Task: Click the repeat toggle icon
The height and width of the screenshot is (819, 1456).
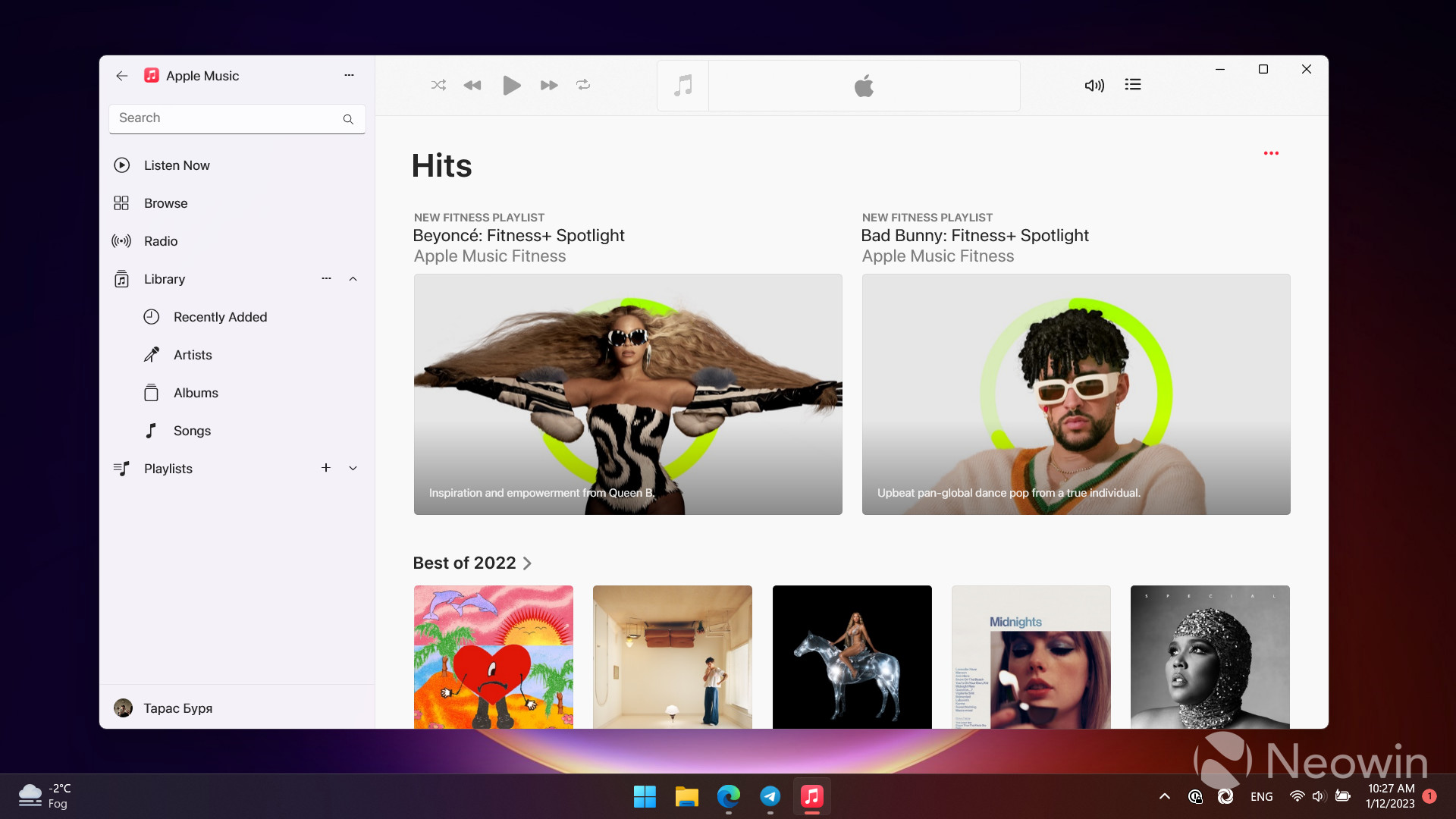Action: coord(582,85)
